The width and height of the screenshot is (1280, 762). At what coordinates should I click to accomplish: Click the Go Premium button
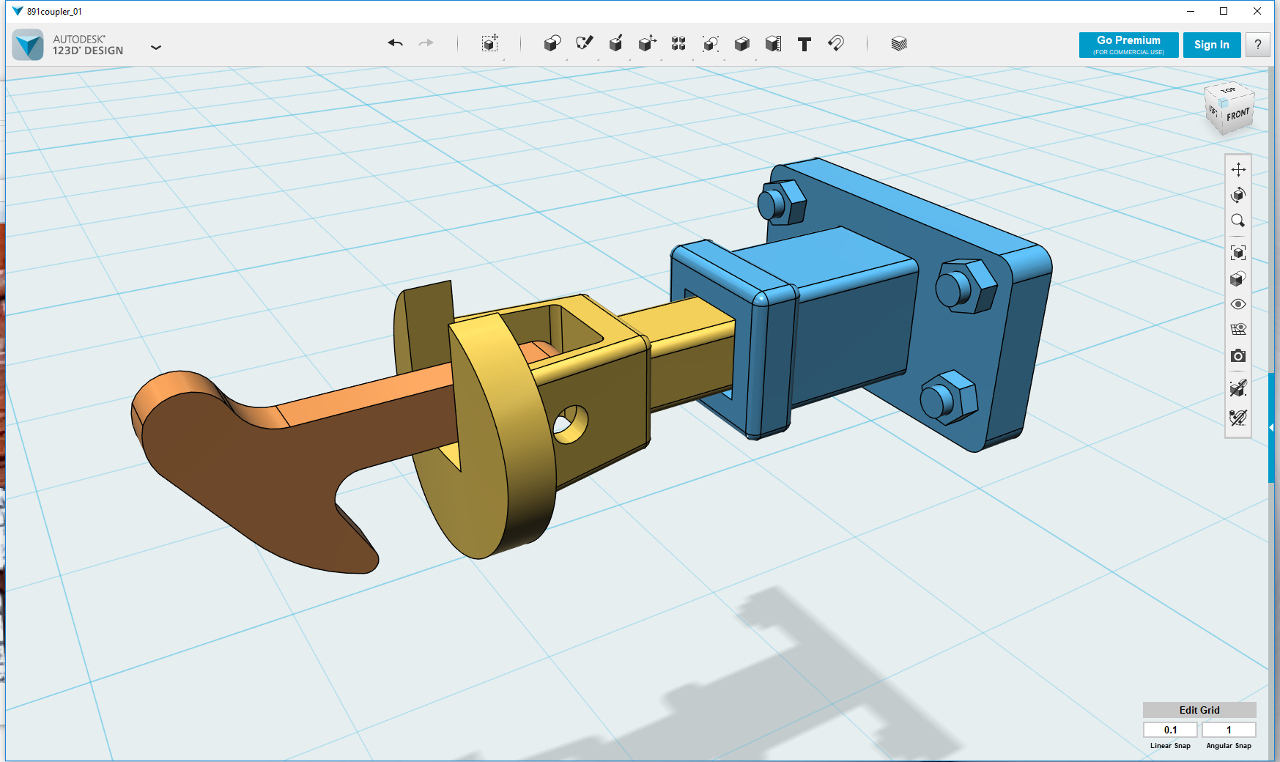coord(1129,45)
